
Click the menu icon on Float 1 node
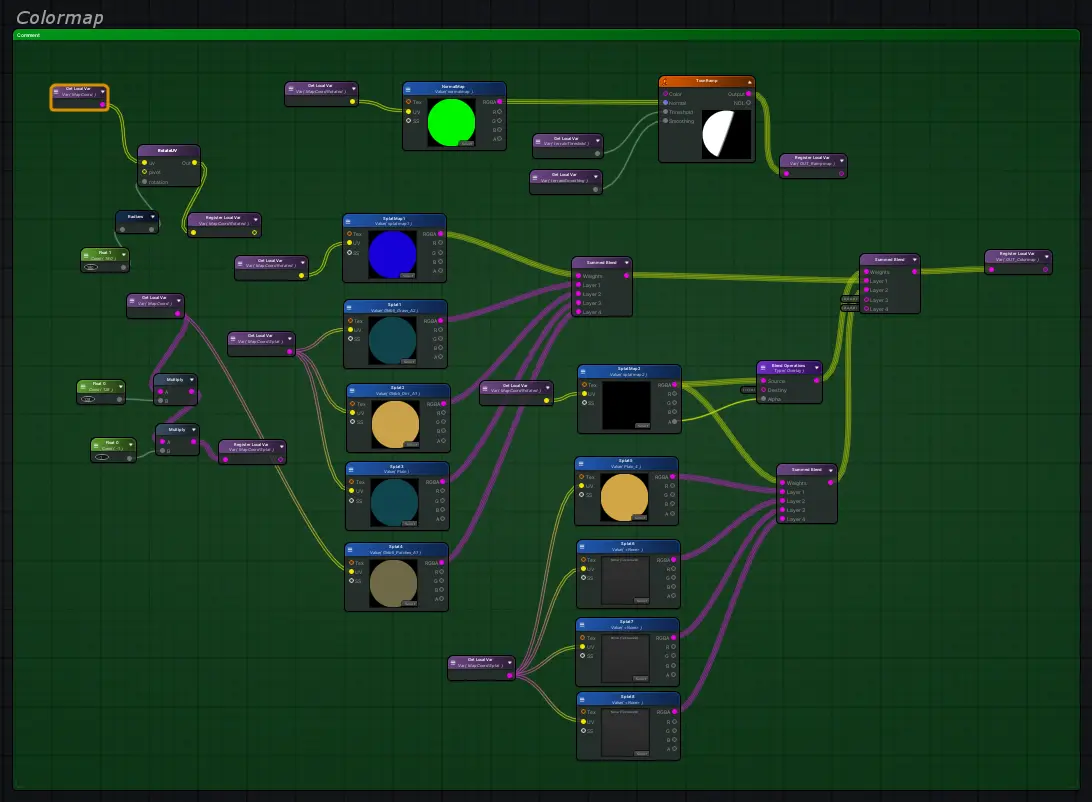click(x=87, y=254)
